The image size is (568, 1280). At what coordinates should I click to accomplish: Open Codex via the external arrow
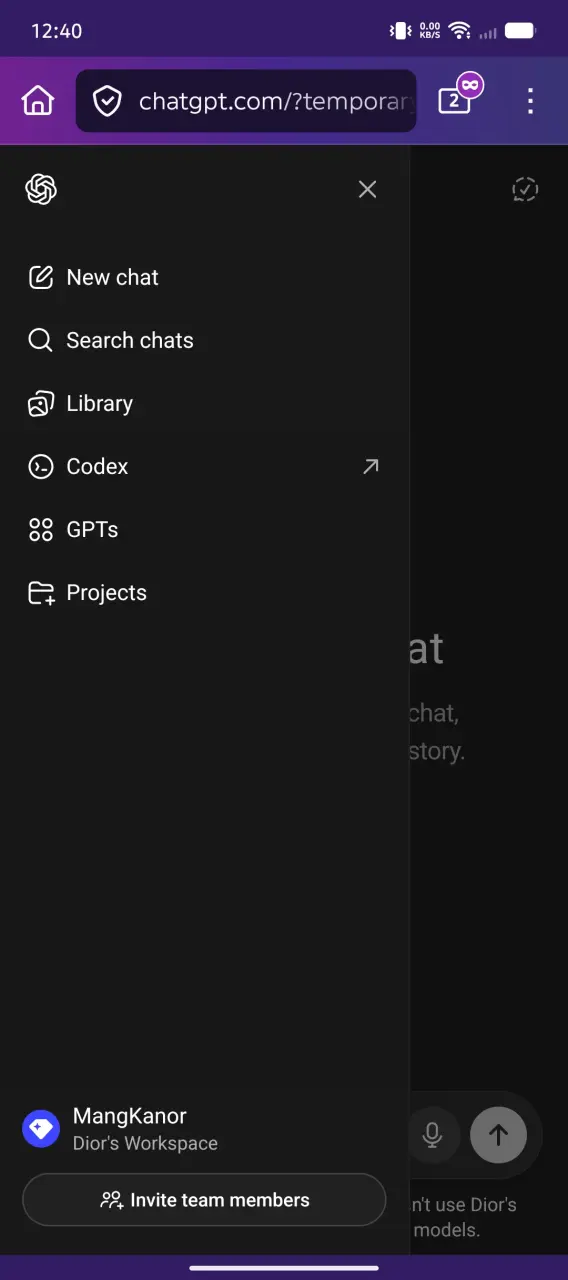pos(371,466)
